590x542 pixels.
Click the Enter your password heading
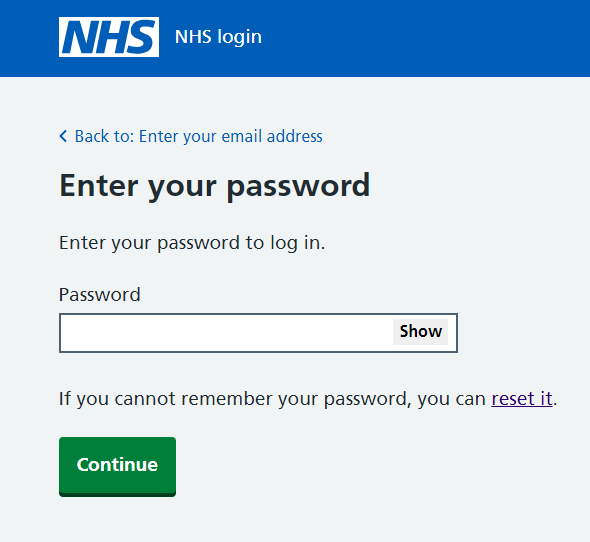(215, 187)
